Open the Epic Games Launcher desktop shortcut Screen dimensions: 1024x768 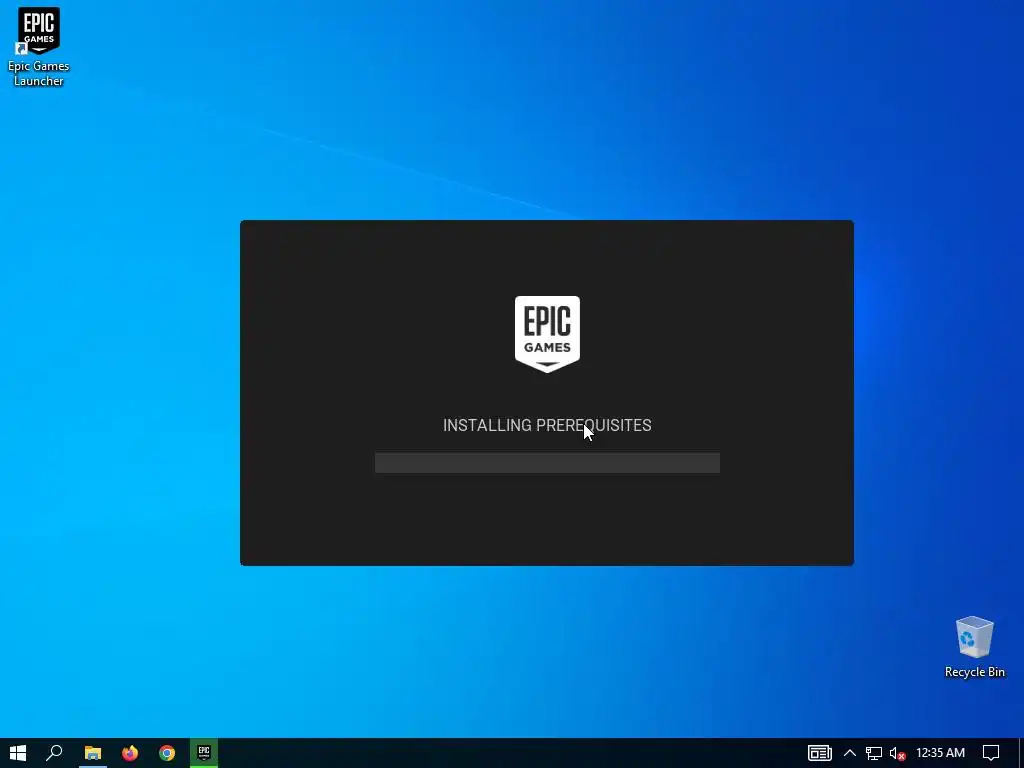tap(39, 46)
